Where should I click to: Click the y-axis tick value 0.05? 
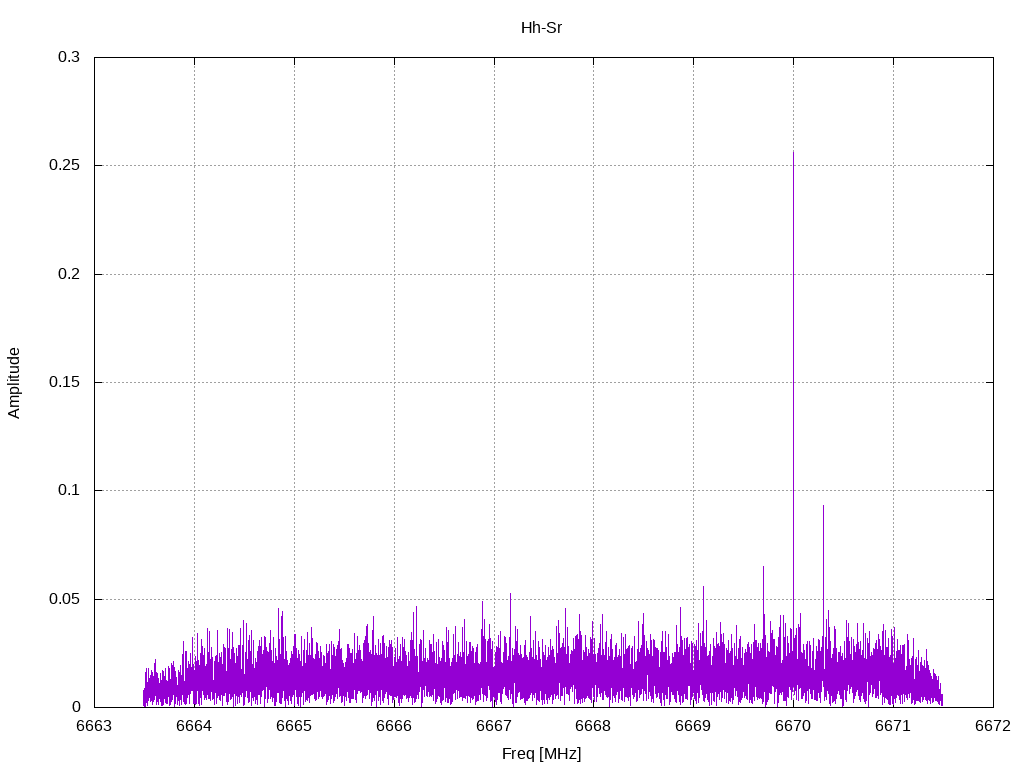coord(65,599)
